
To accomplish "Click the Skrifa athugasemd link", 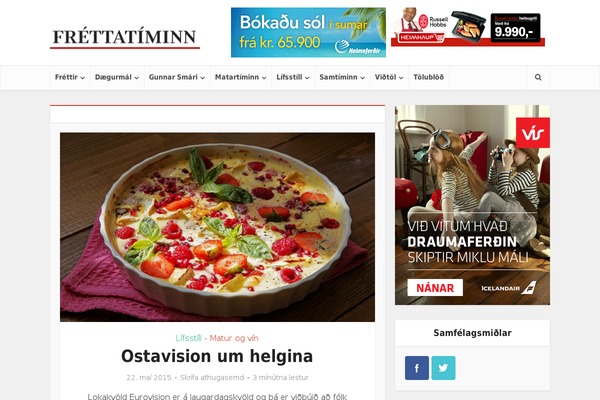I will [212, 377].
